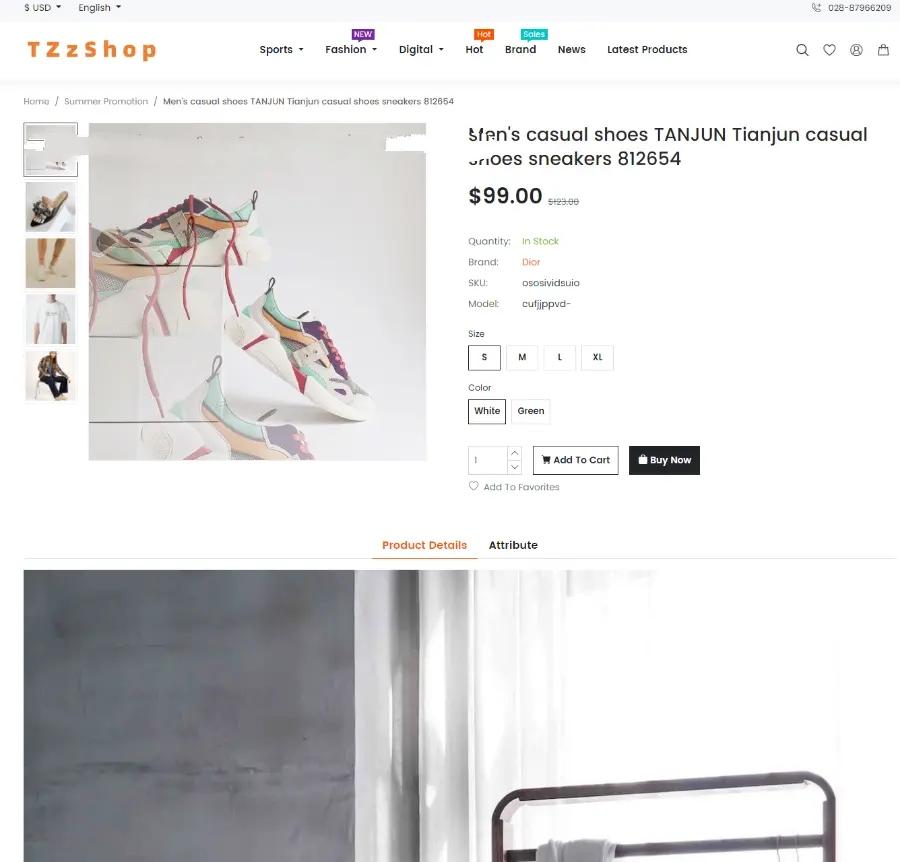Open the wishlist heart icon in header
900x862 pixels.
point(829,50)
